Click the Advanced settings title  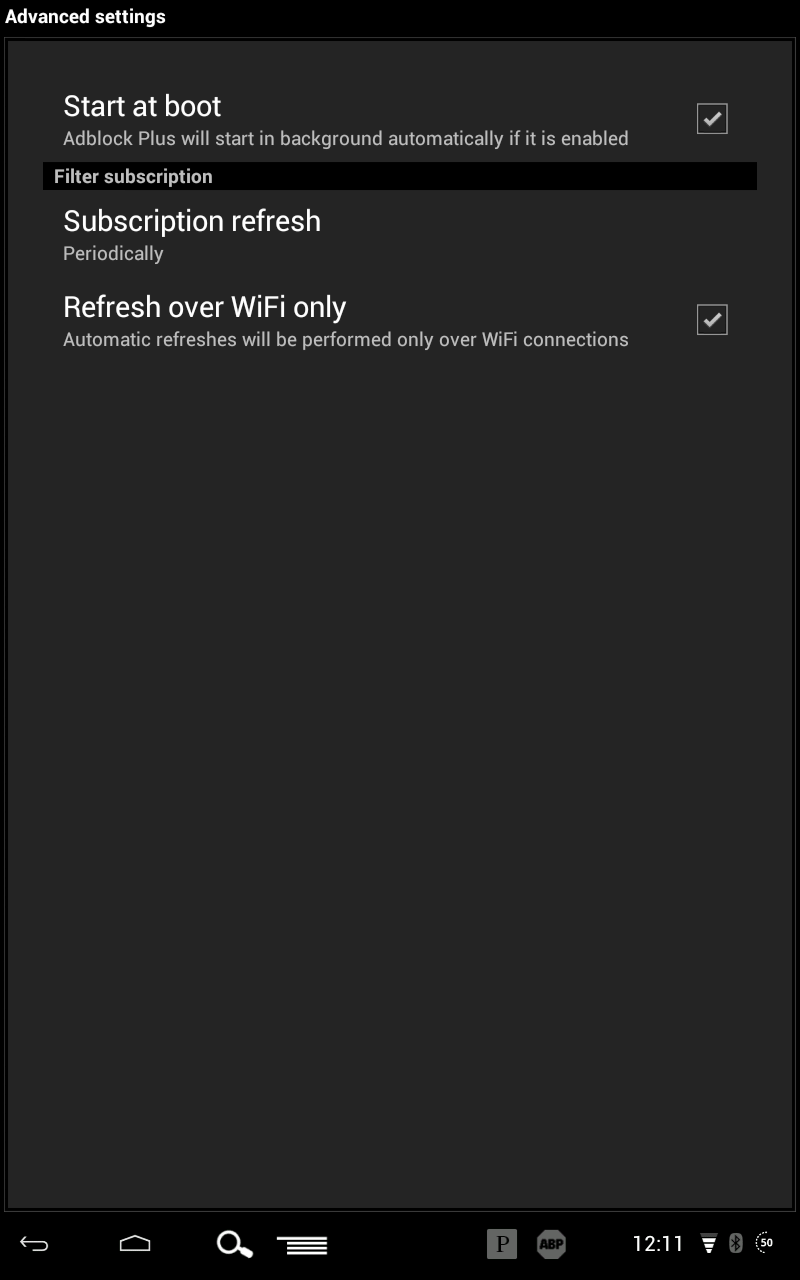[x=85, y=17]
